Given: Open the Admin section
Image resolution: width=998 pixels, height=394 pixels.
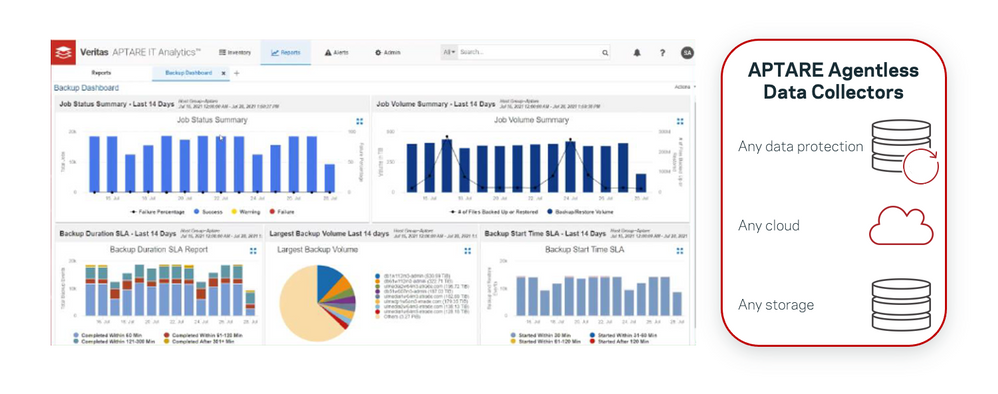Looking at the screenshot, I should (388, 52).
